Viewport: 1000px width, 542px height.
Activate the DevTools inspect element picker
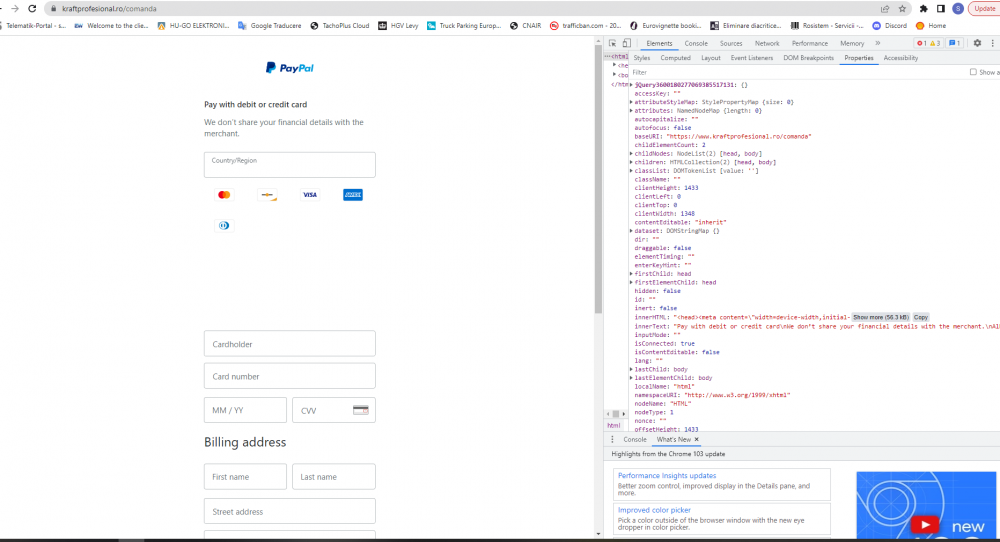point(612,43)
